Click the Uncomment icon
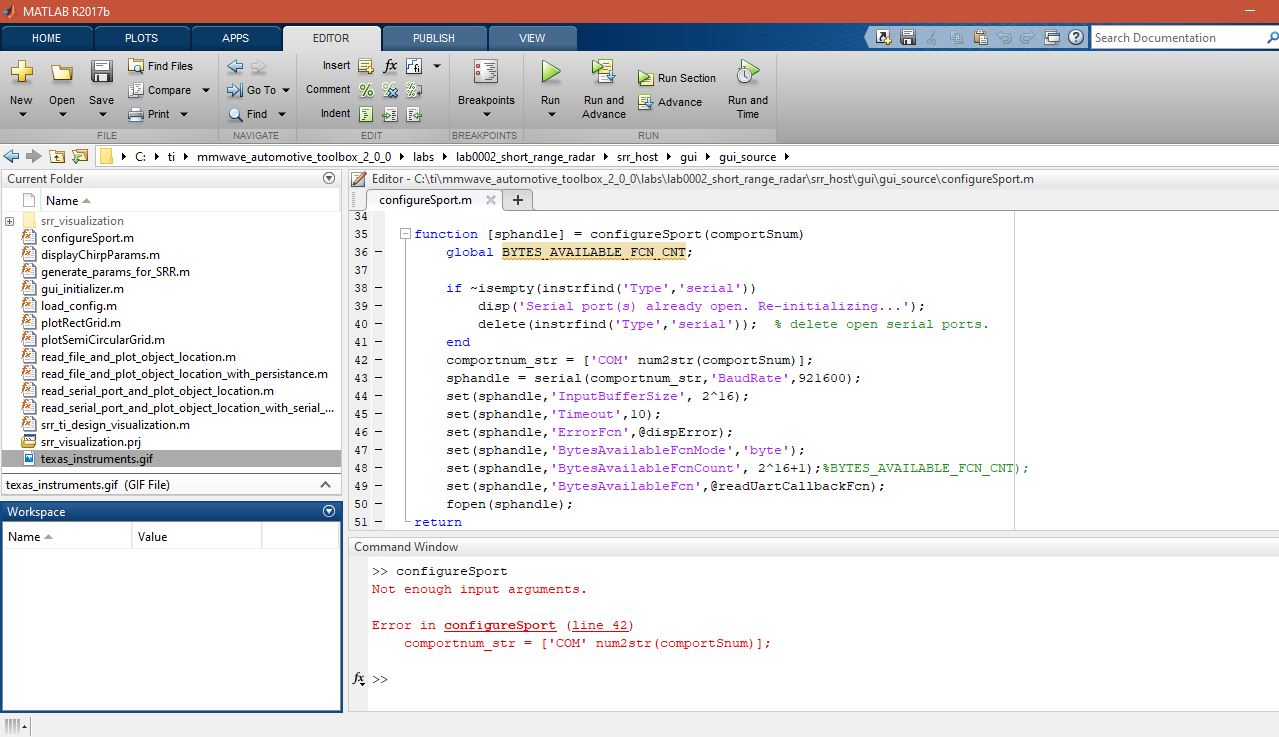 click(x=390, y=90)
